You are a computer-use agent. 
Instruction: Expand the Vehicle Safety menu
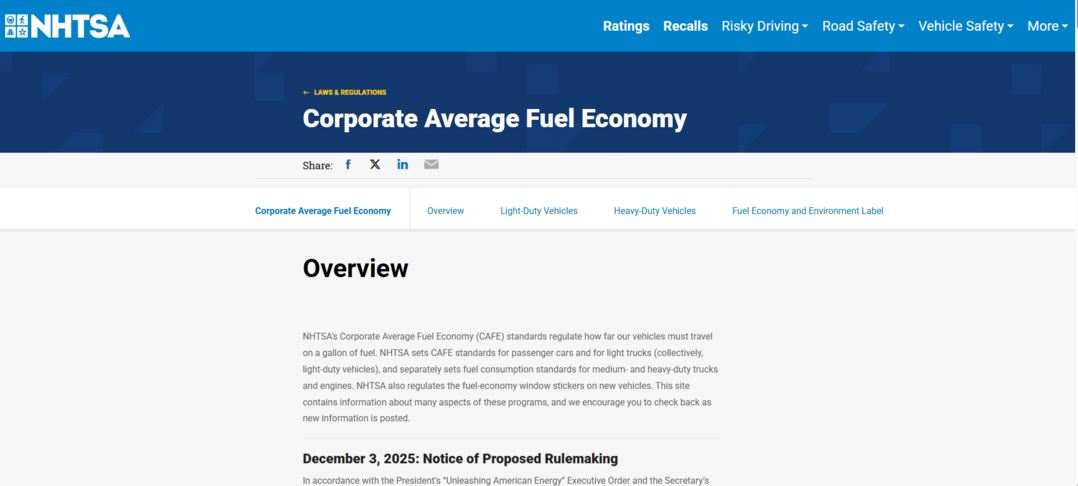coord(965,26)
